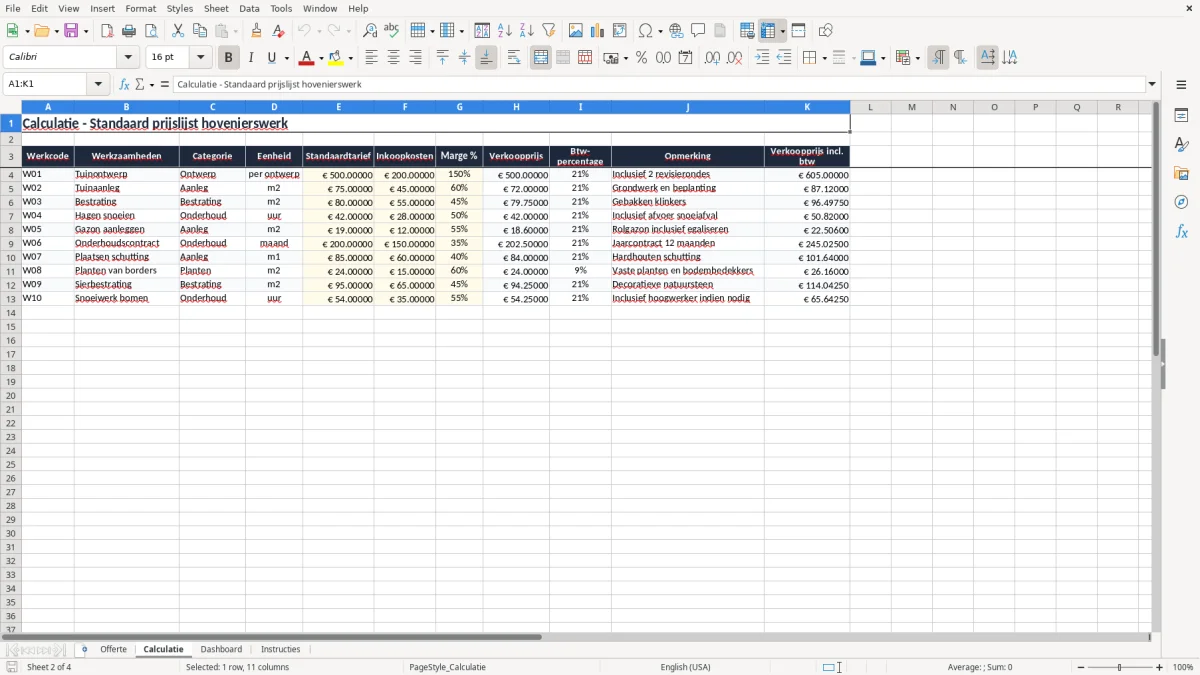The image size is (1200, 675).
Task: Click the zoom slider in status bar
Action: coord(1120,667)
